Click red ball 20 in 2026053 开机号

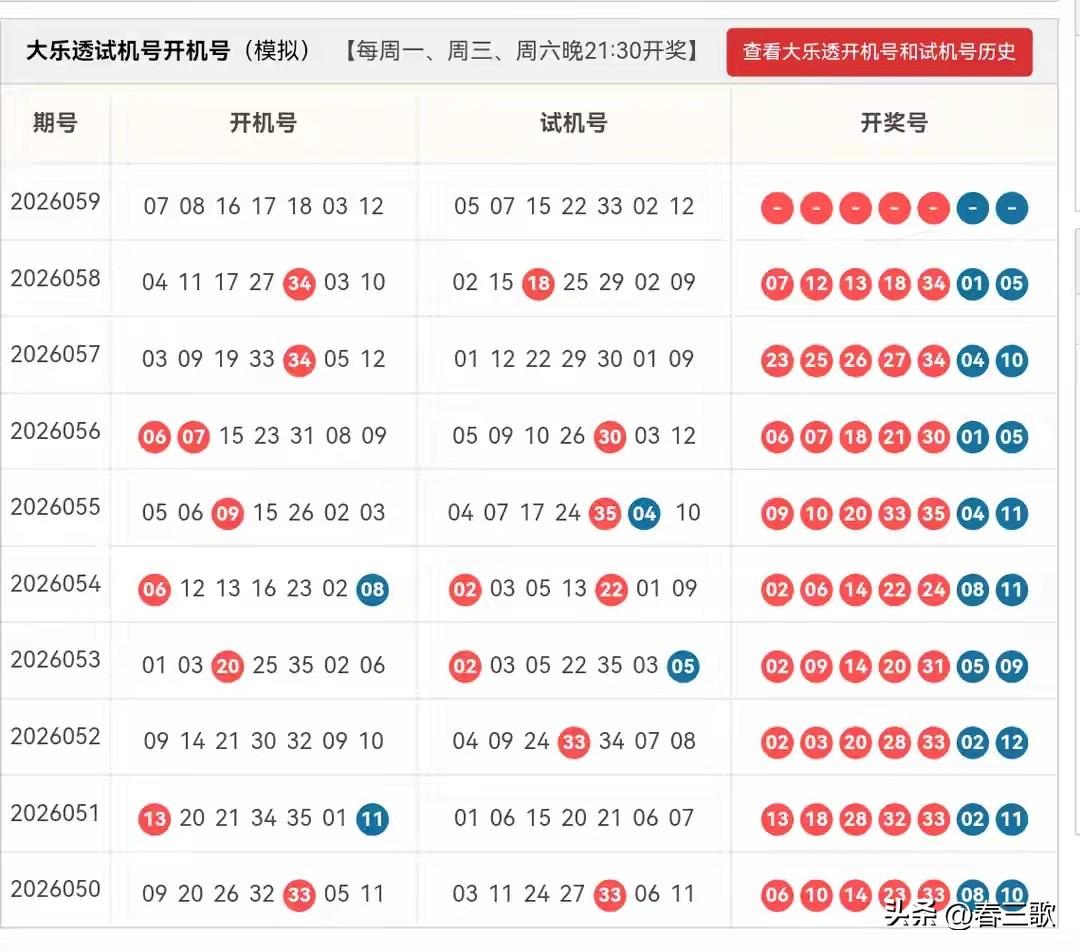tap(227, 666)
